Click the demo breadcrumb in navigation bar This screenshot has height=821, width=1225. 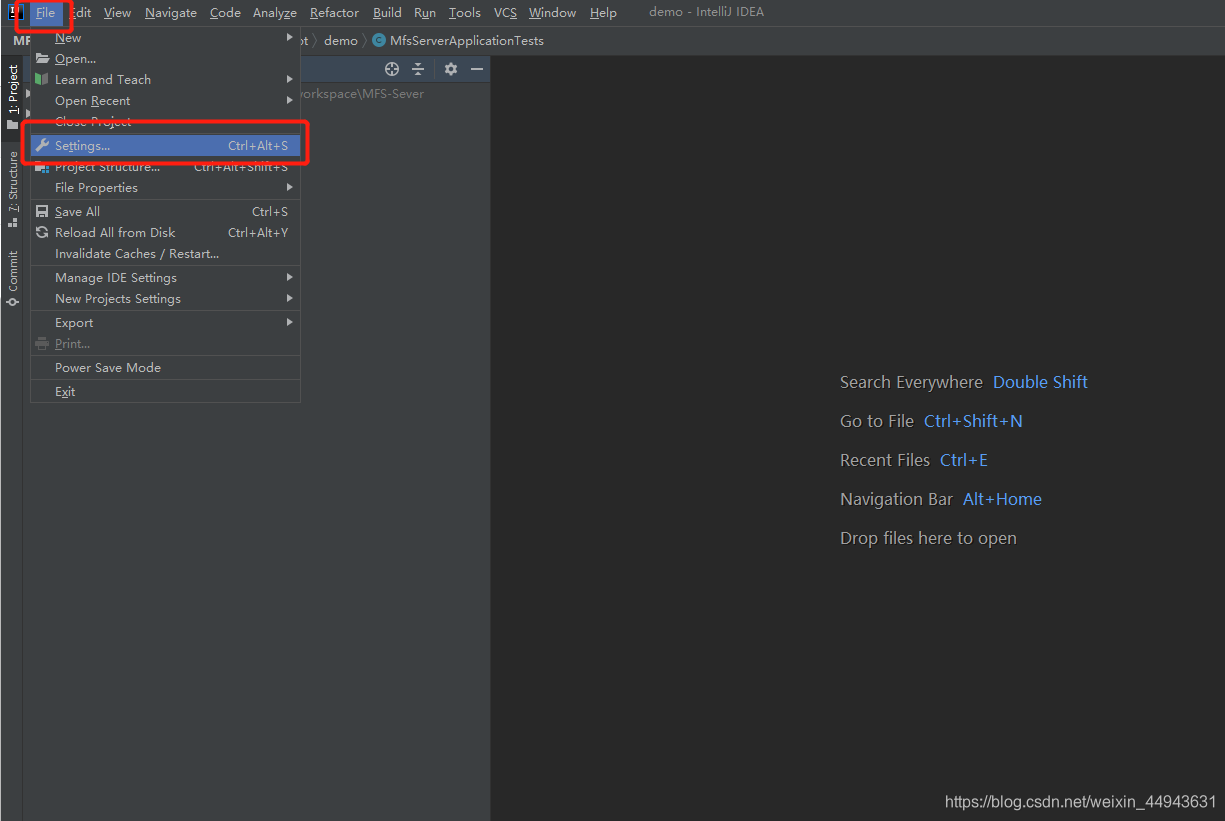click(340, 41)
